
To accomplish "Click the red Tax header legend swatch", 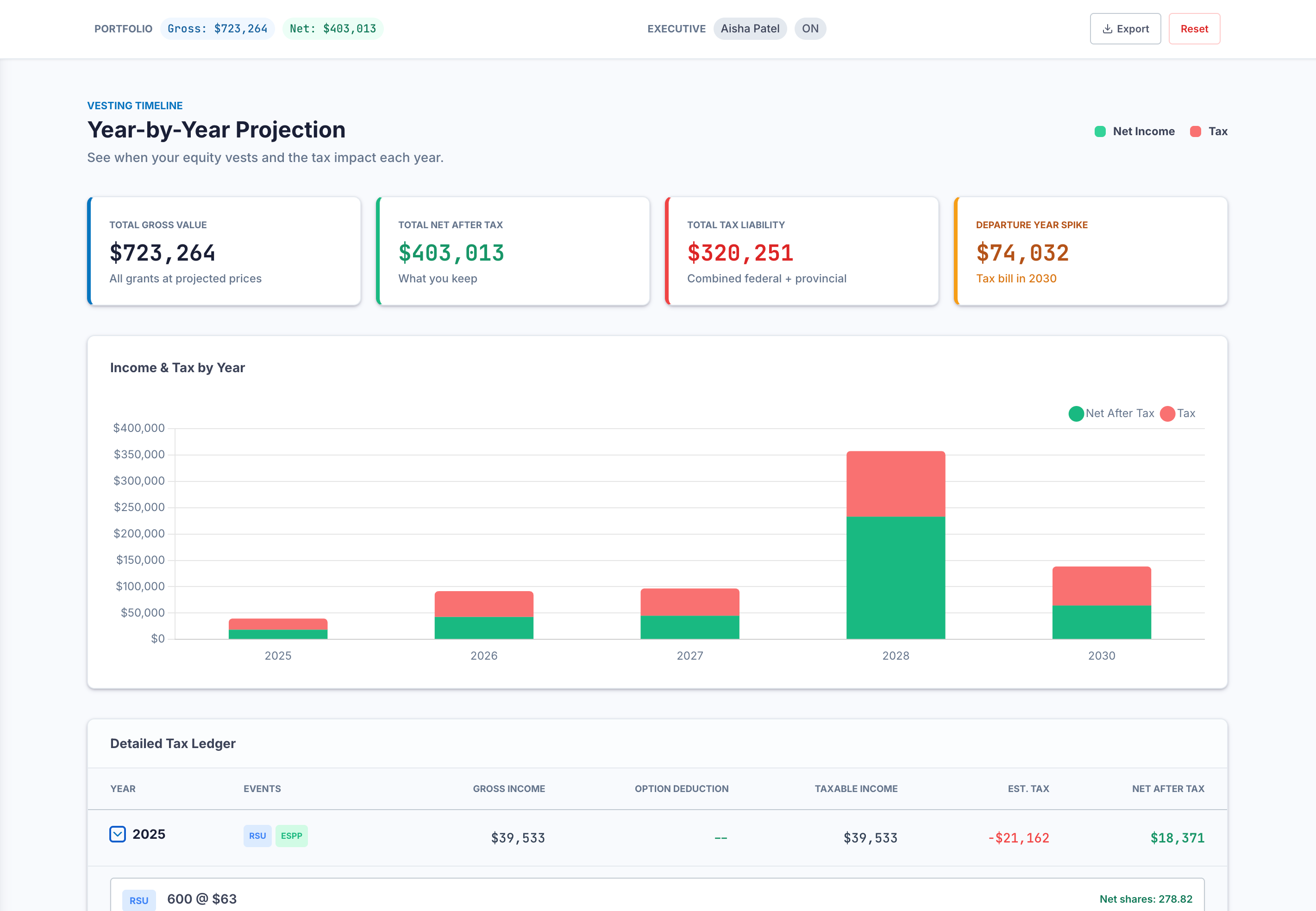I will (1195, 131).
